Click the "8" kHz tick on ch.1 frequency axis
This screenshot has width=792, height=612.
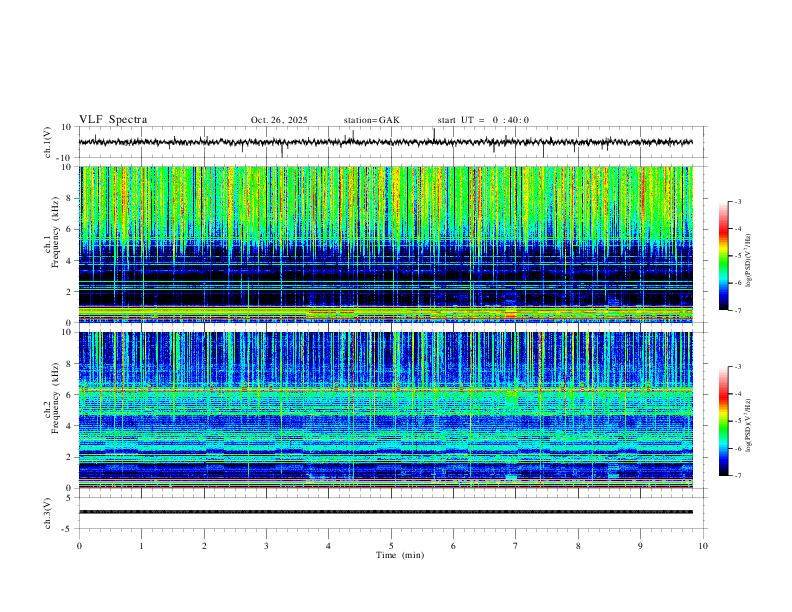70,198
